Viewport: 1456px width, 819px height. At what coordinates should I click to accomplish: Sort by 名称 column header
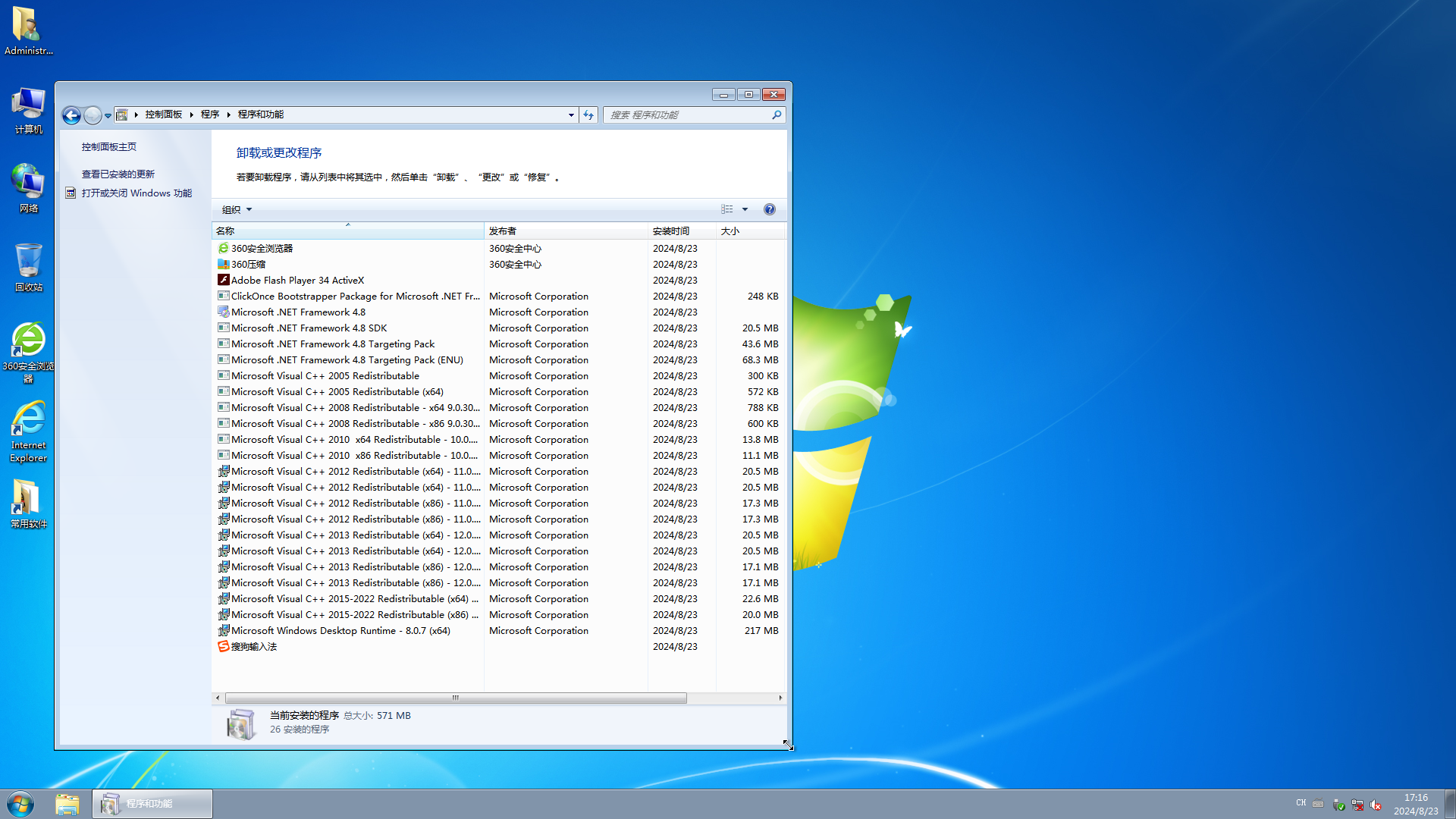348,231
